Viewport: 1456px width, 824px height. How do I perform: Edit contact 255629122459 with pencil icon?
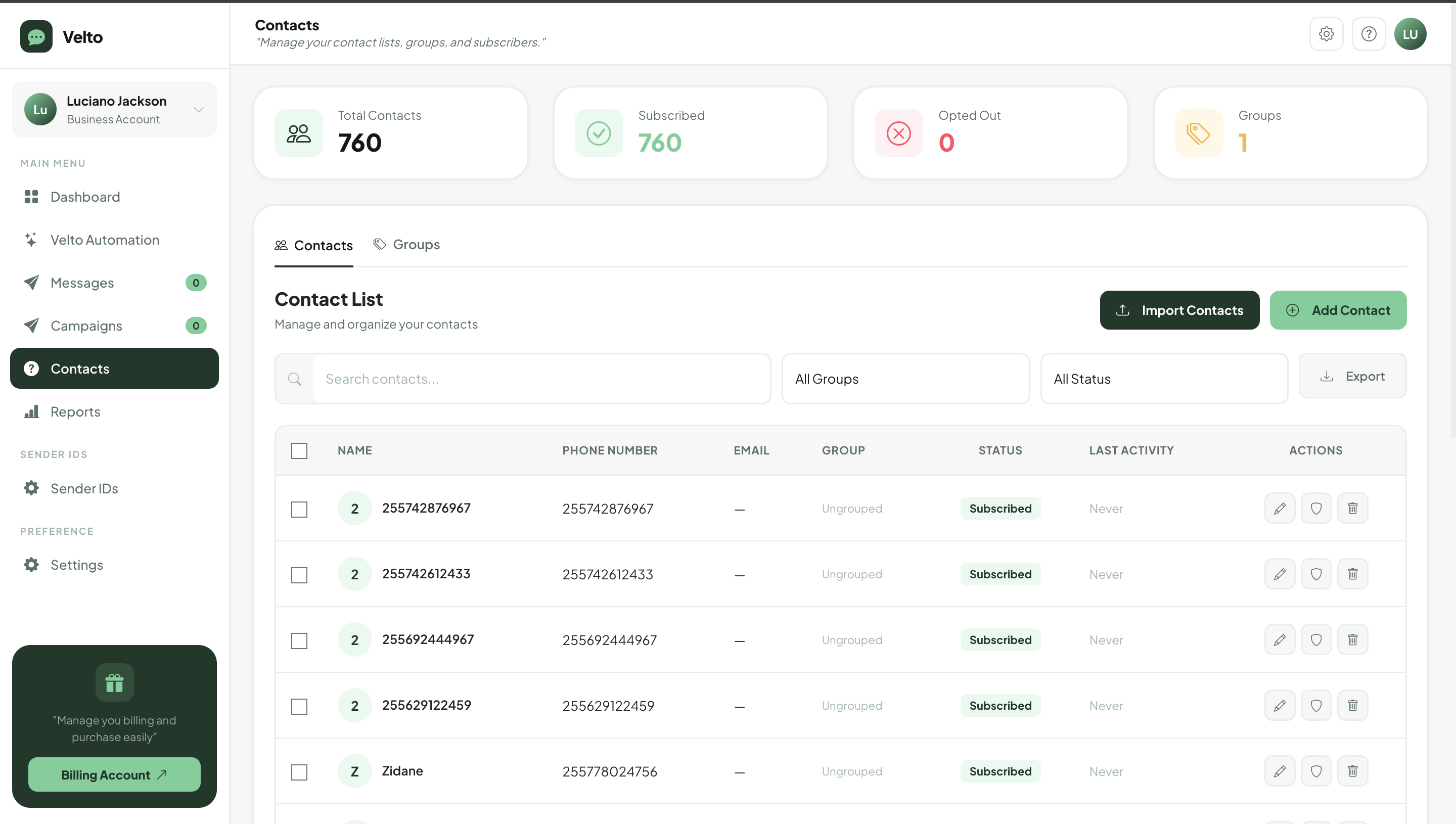click(1280, 705)
